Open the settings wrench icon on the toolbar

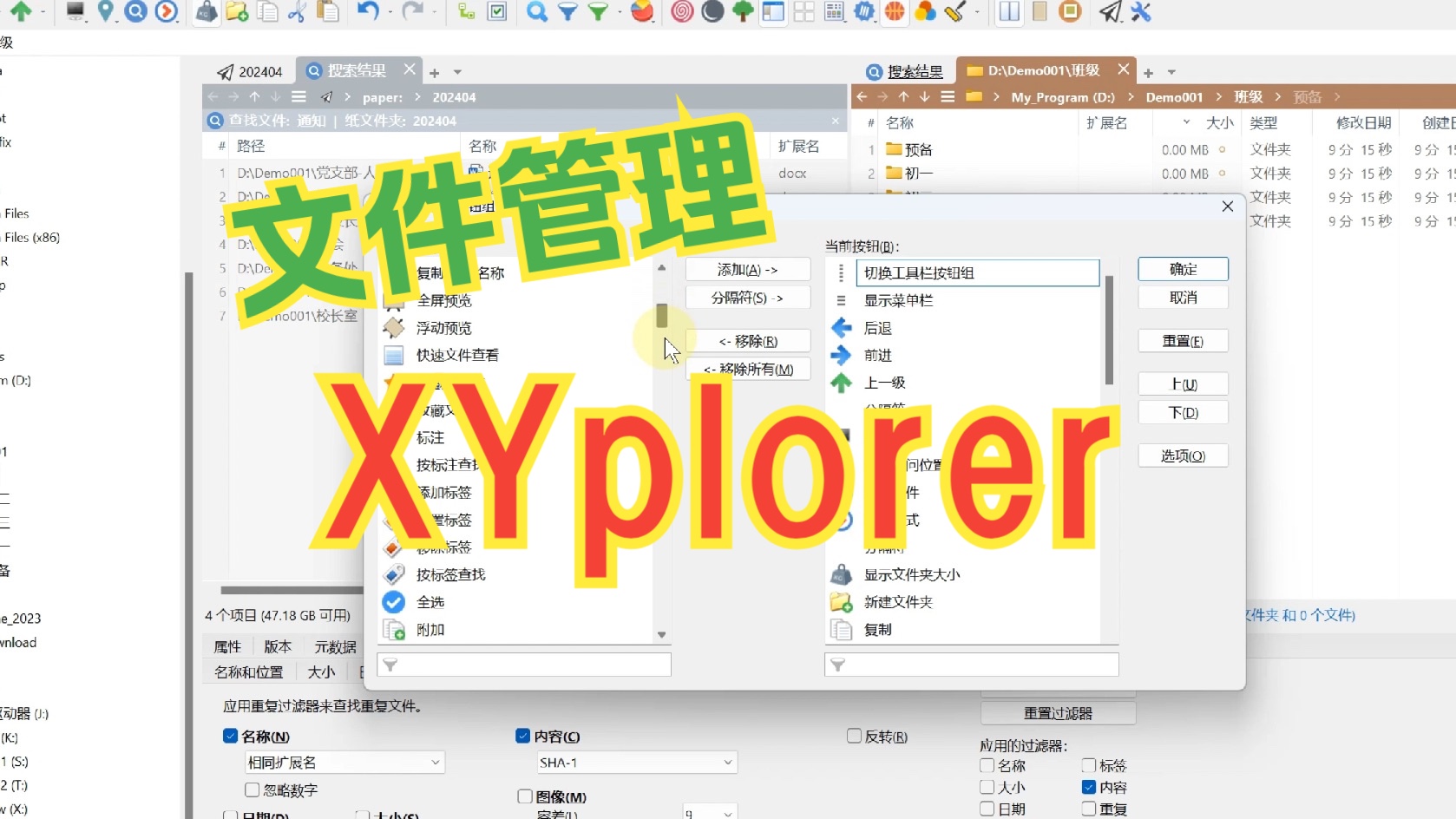1141,12
